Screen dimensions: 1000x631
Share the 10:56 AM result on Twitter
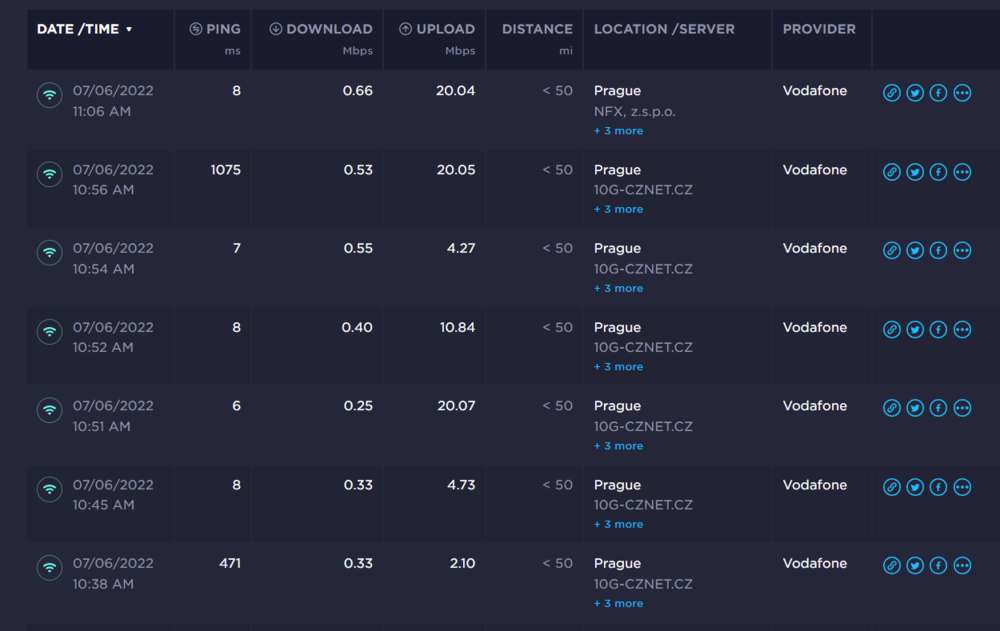point(915,172)
